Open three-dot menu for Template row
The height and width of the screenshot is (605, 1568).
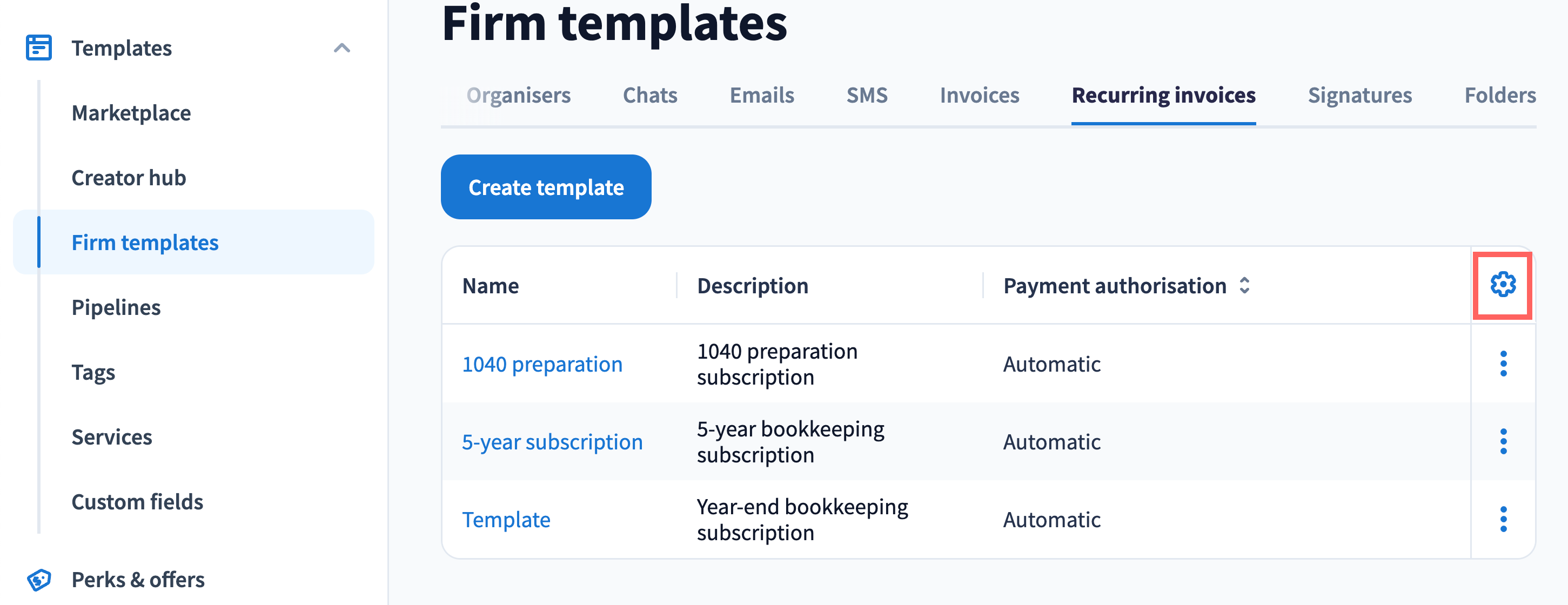(x=1503, y=519)
